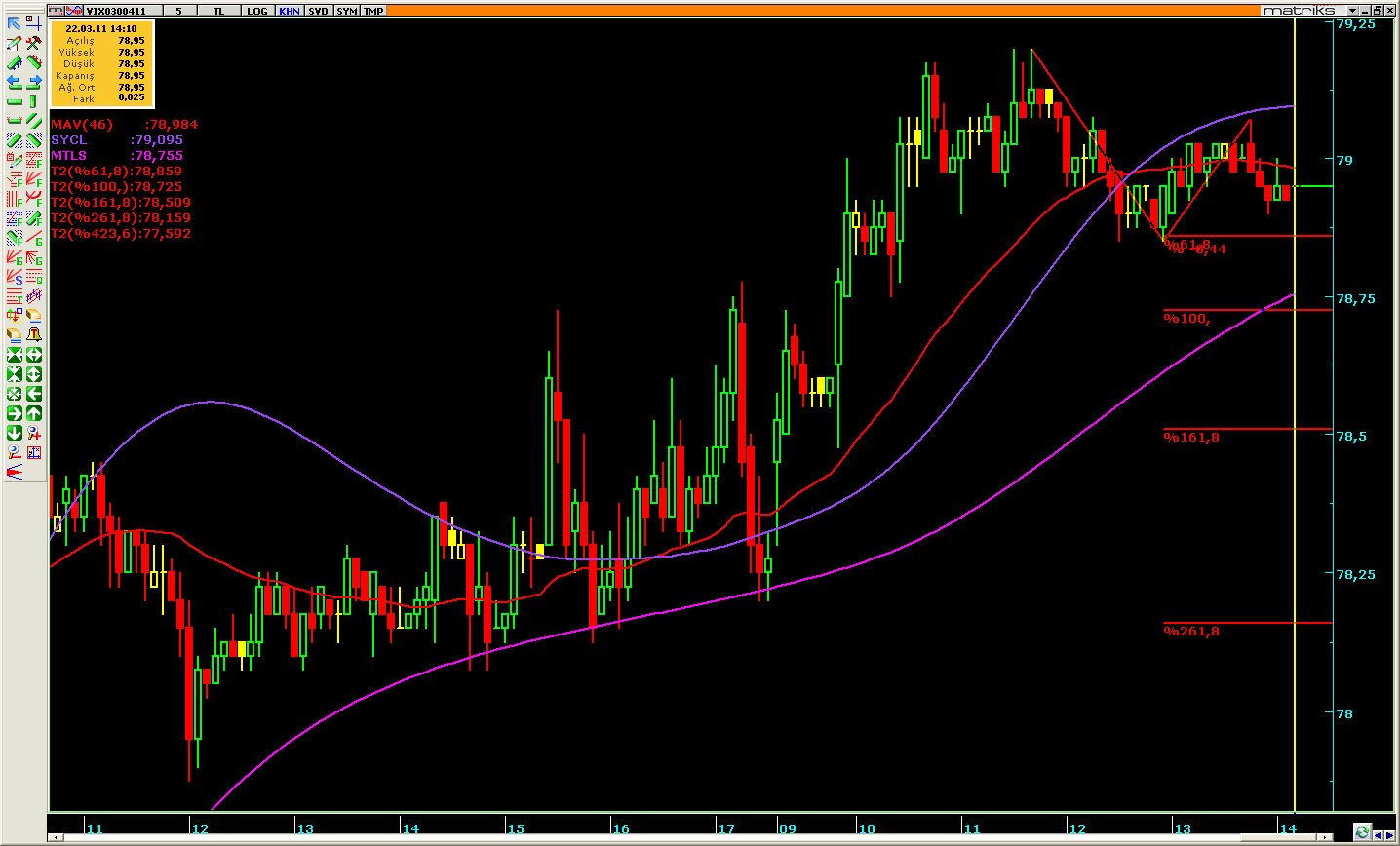Click the VIX0300411 symbol button
Viewport: 1400px width, 846px height.
point(115,11)
